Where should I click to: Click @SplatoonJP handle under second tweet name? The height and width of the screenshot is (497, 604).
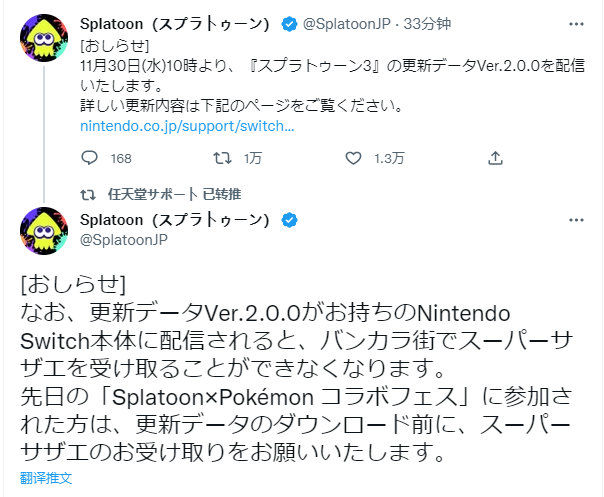coord(124,240)
